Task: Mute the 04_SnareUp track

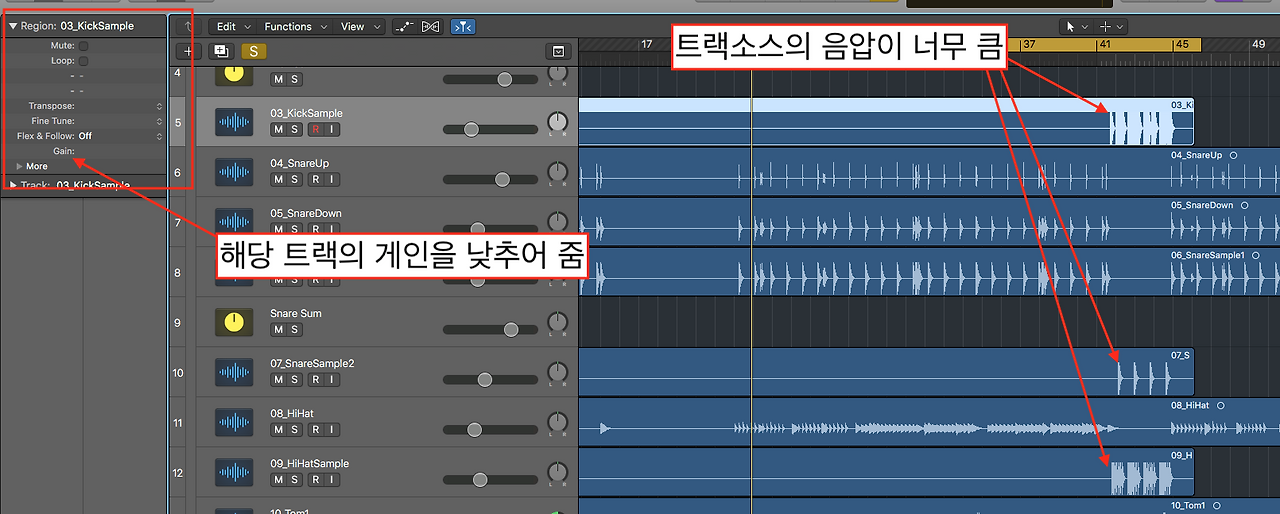Action: [x=278, y=180]
